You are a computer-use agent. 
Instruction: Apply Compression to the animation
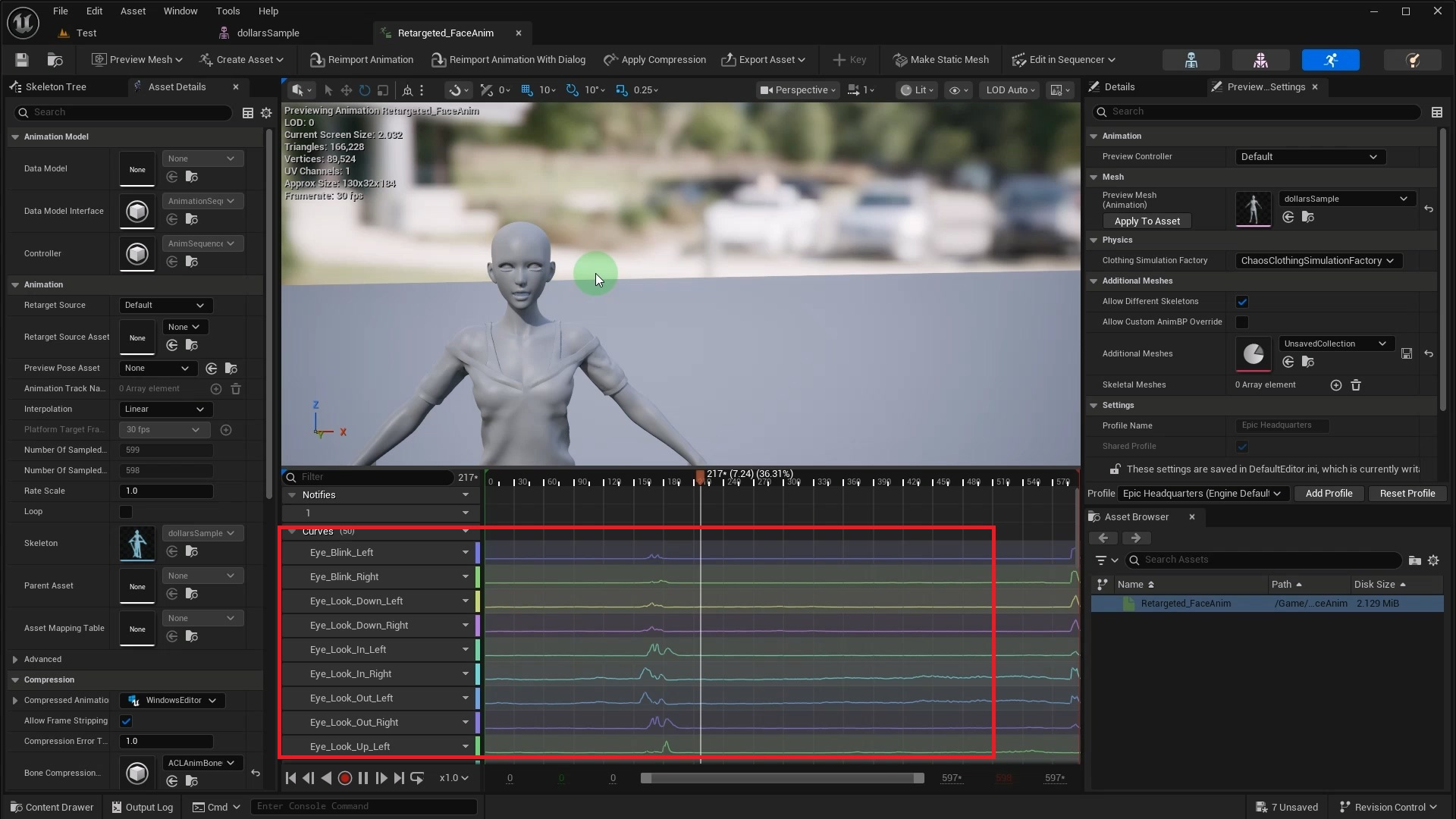[654, 60]
